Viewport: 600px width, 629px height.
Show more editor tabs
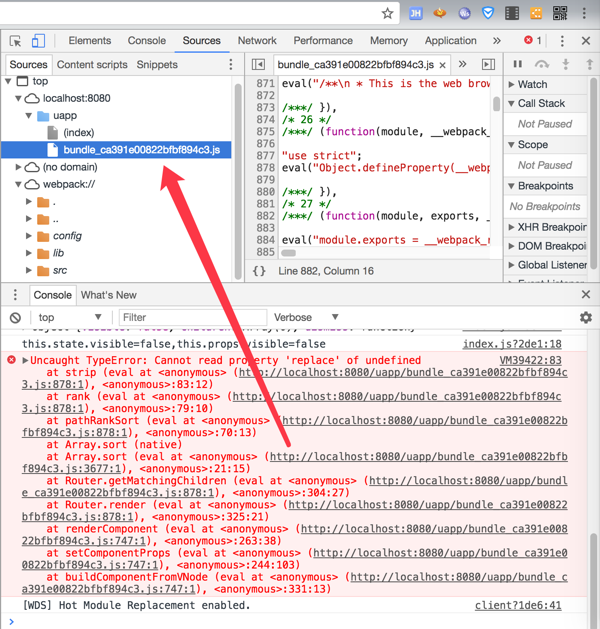click(x=462, y=64)
